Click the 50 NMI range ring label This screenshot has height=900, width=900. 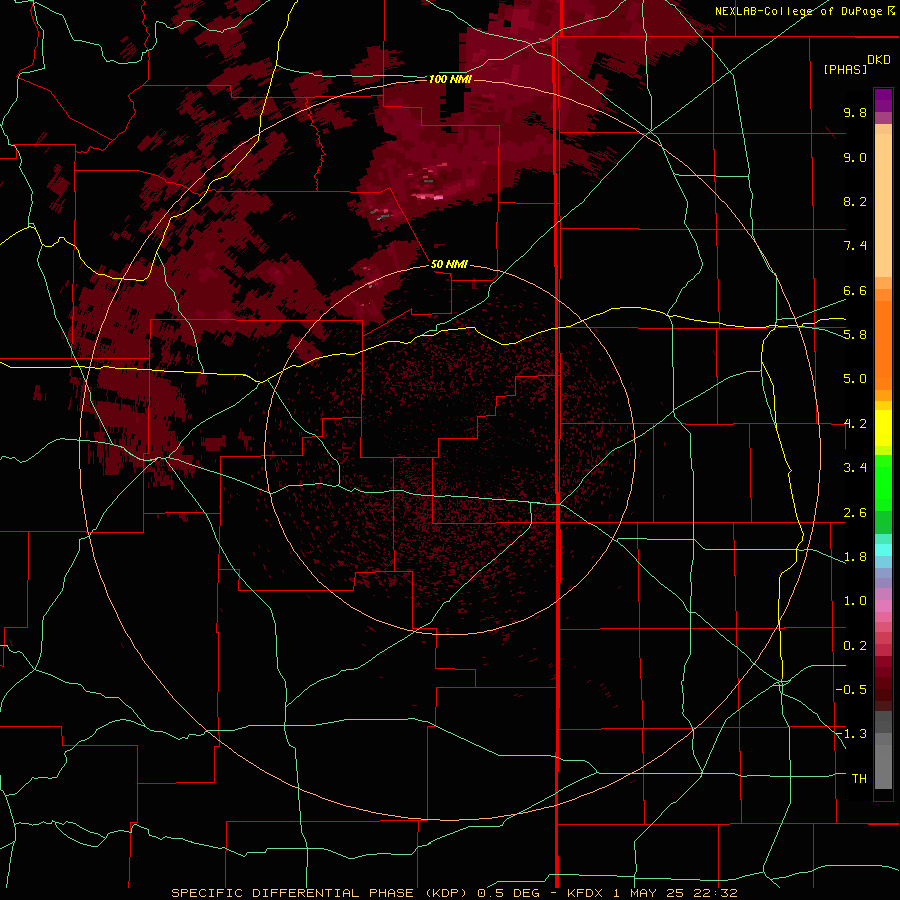click(449, 264)
